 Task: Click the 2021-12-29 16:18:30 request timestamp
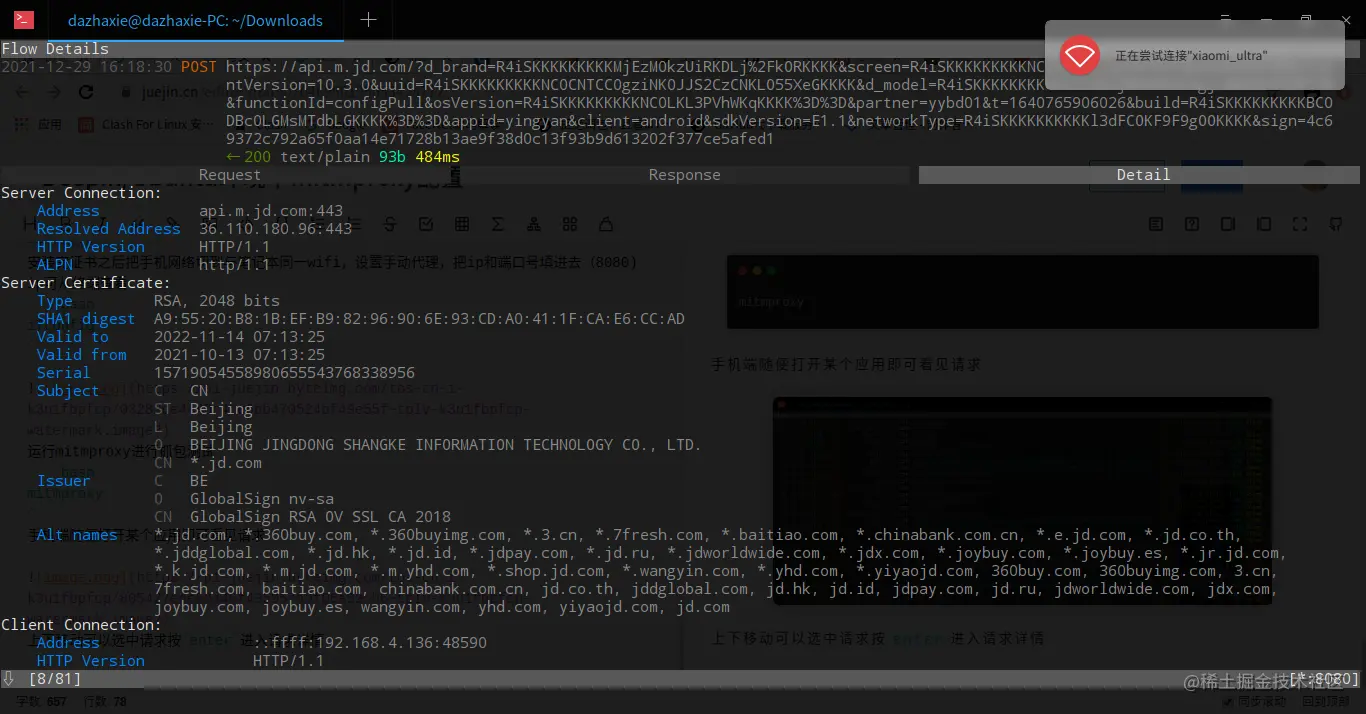86,67
